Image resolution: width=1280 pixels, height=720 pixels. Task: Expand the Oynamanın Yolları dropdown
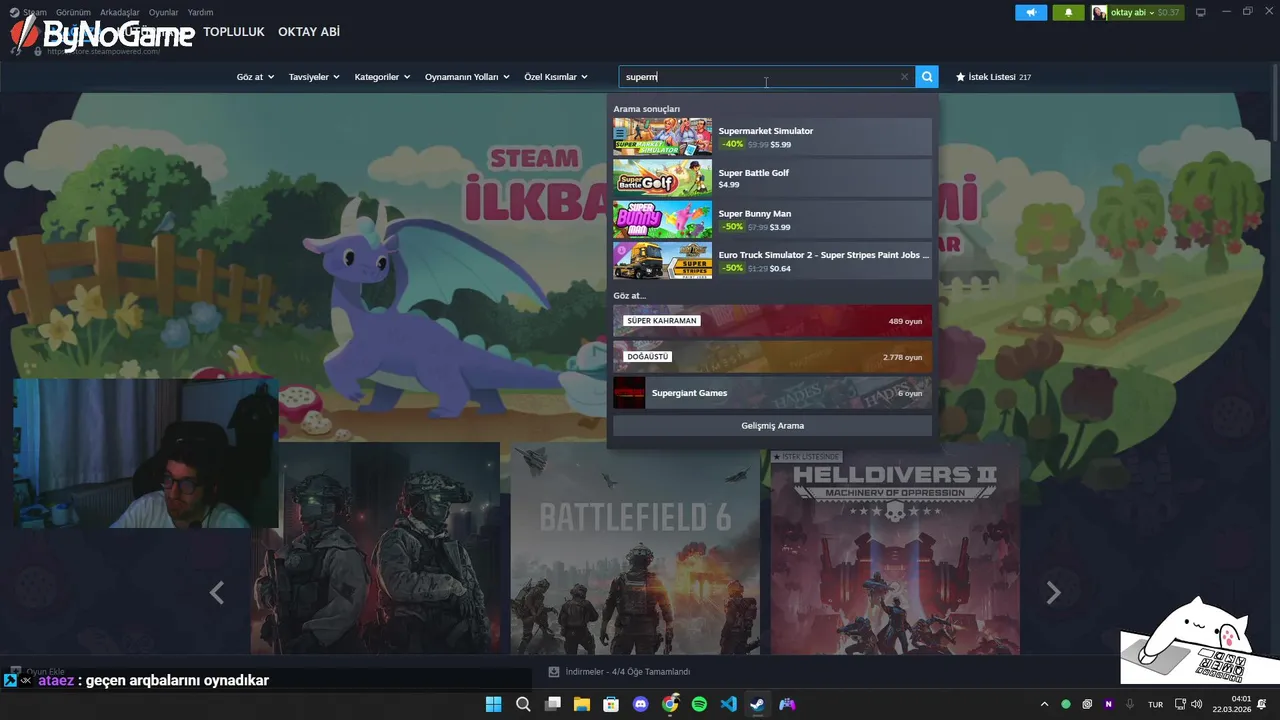pos(467,77)
